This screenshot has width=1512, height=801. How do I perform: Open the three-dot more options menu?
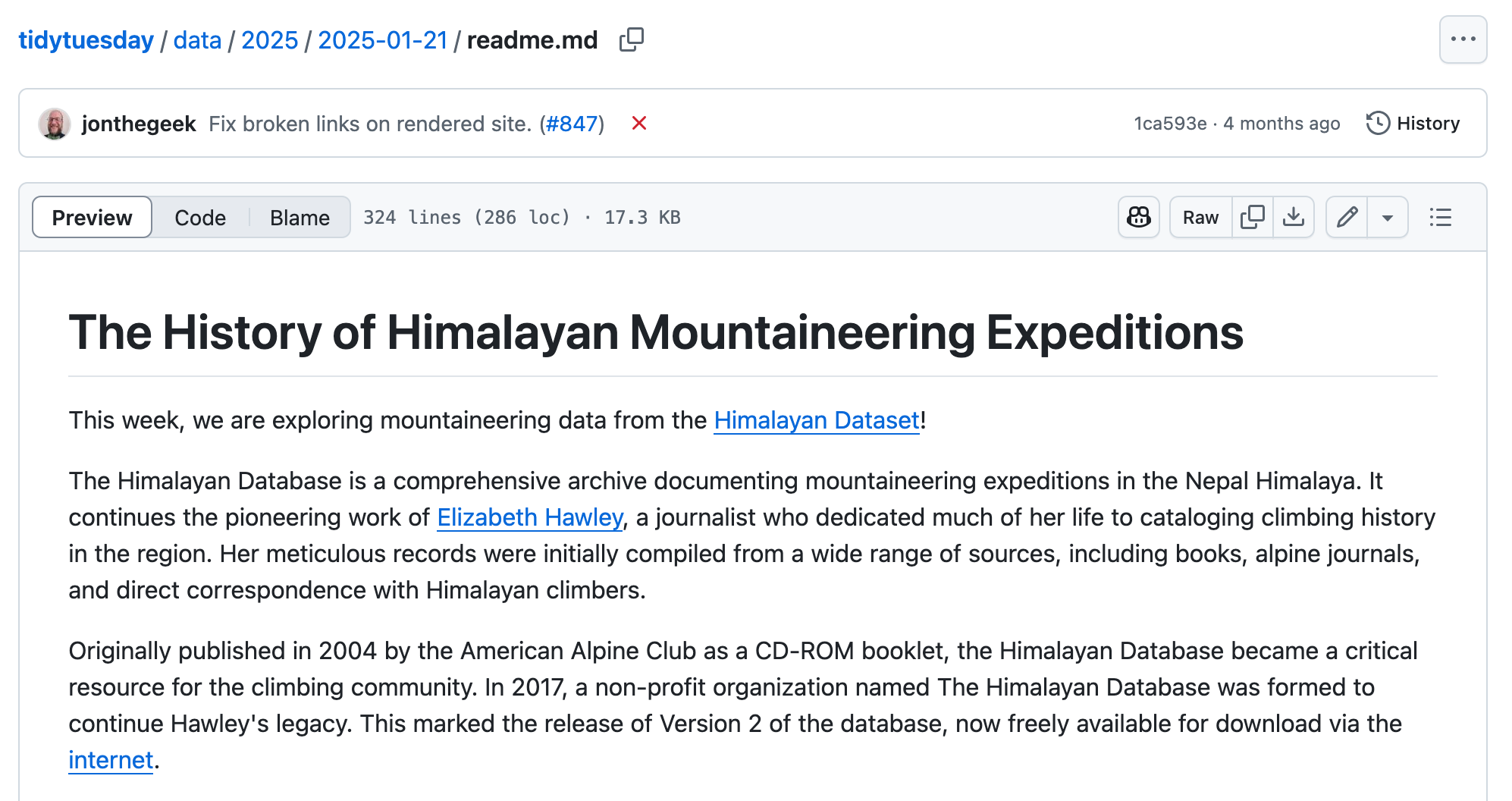(1462, 39)
